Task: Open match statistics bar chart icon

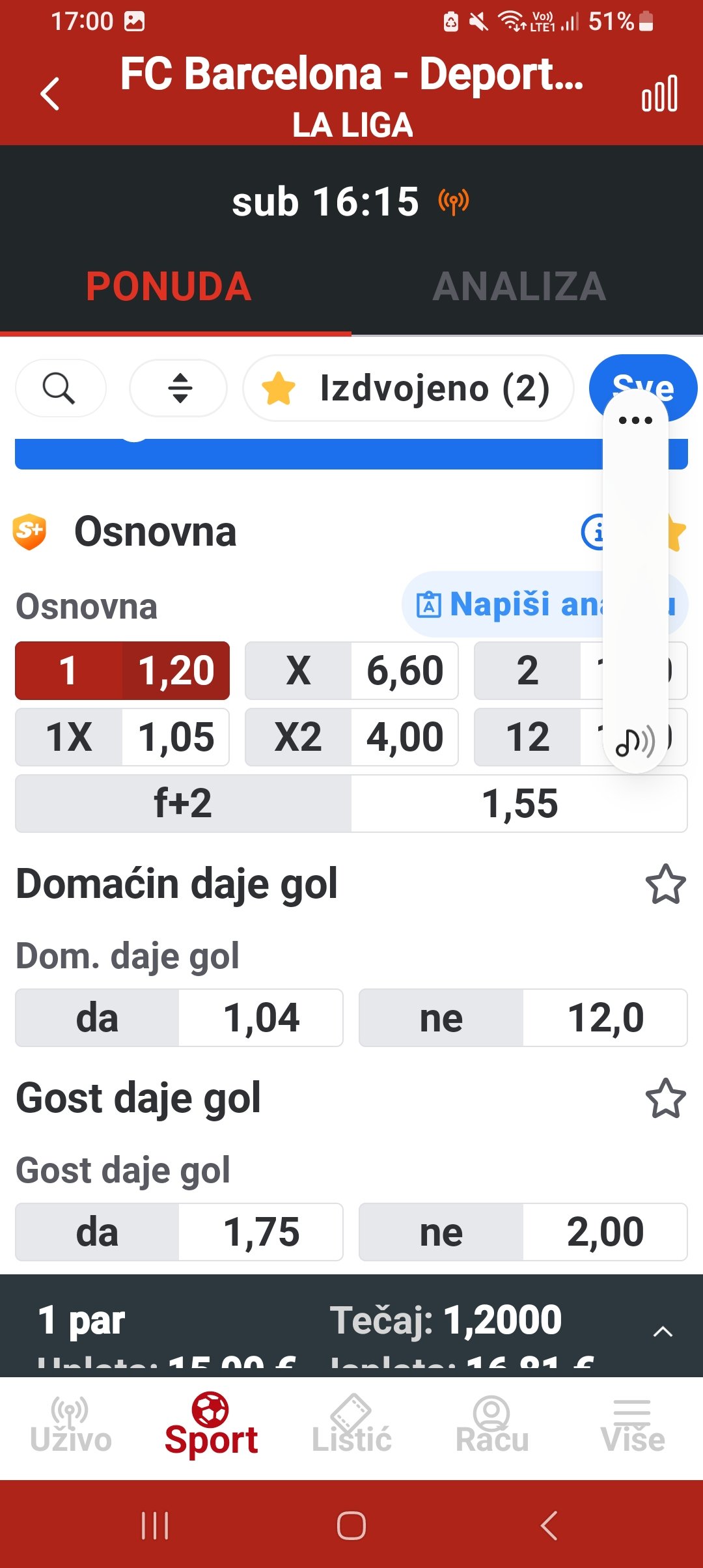Action: 659,94
